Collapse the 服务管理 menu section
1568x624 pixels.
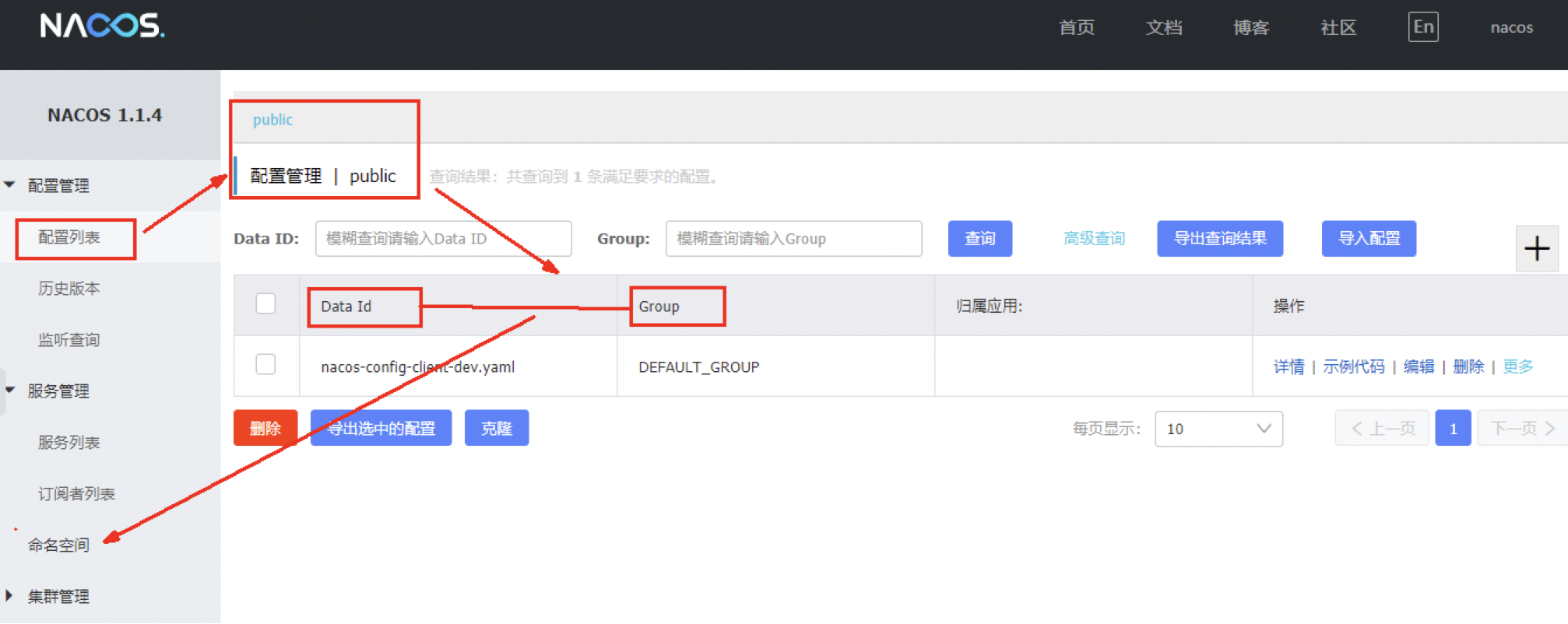pos(11,391)
